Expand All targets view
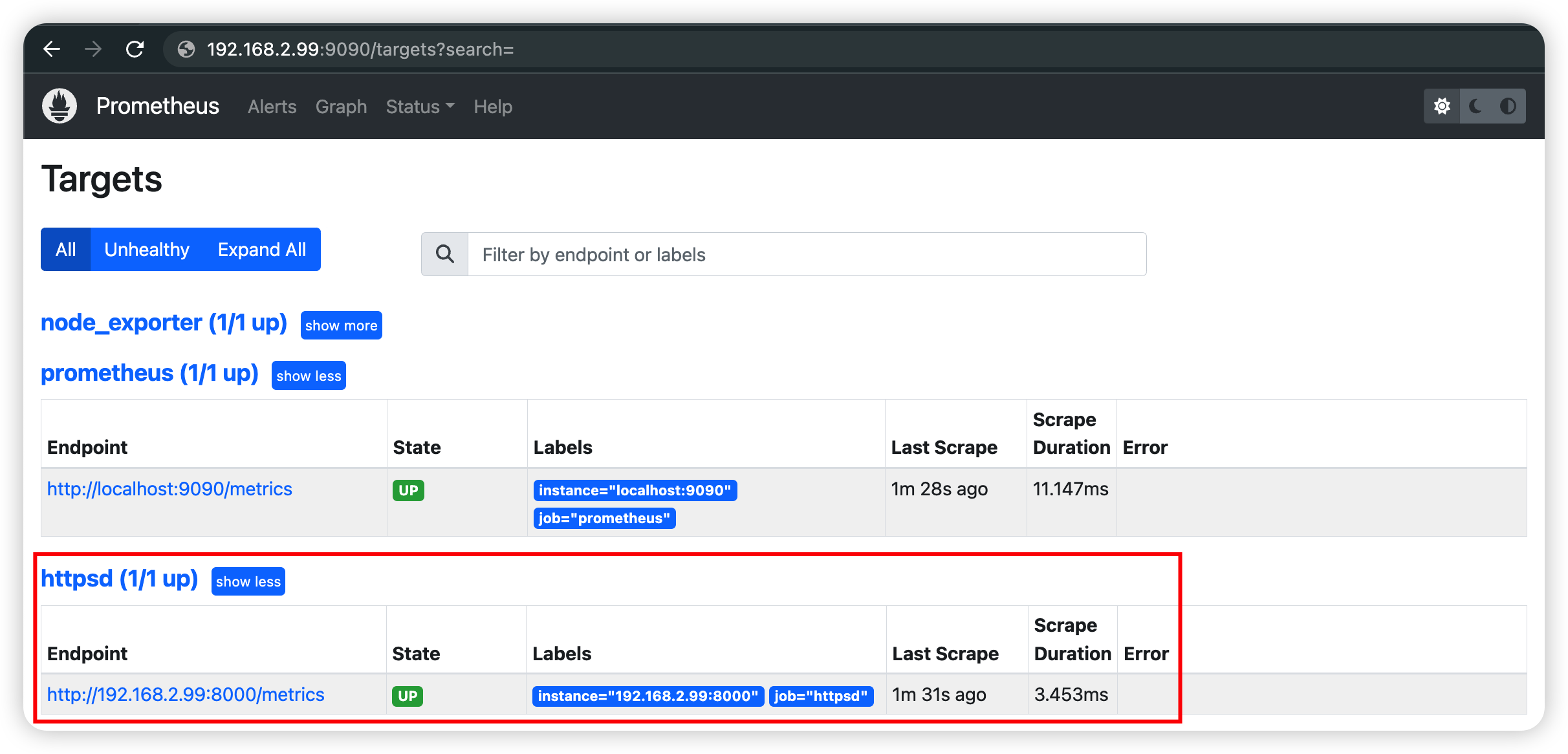 262,250
